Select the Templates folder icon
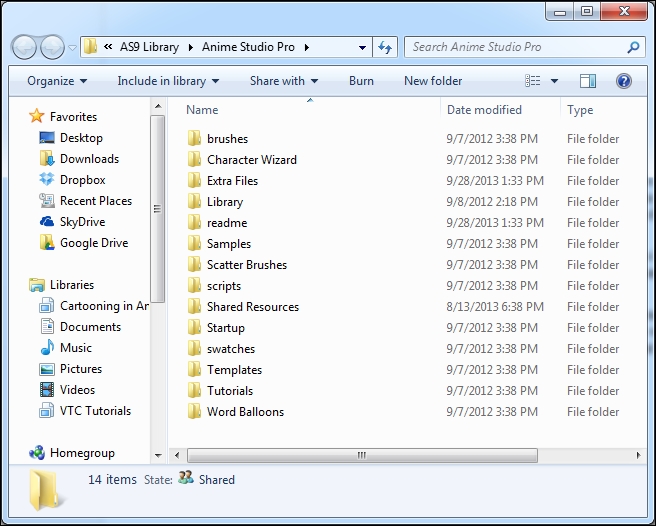656x526 pixels. tap(194, 369)
